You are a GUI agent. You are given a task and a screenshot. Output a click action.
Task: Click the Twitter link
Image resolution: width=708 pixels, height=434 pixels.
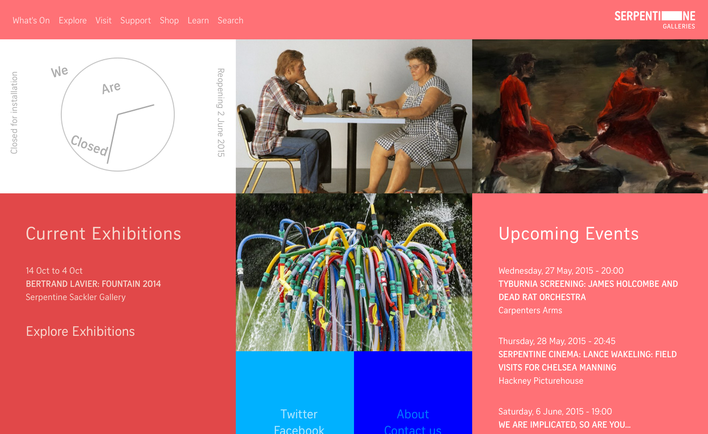pos(299,414)
